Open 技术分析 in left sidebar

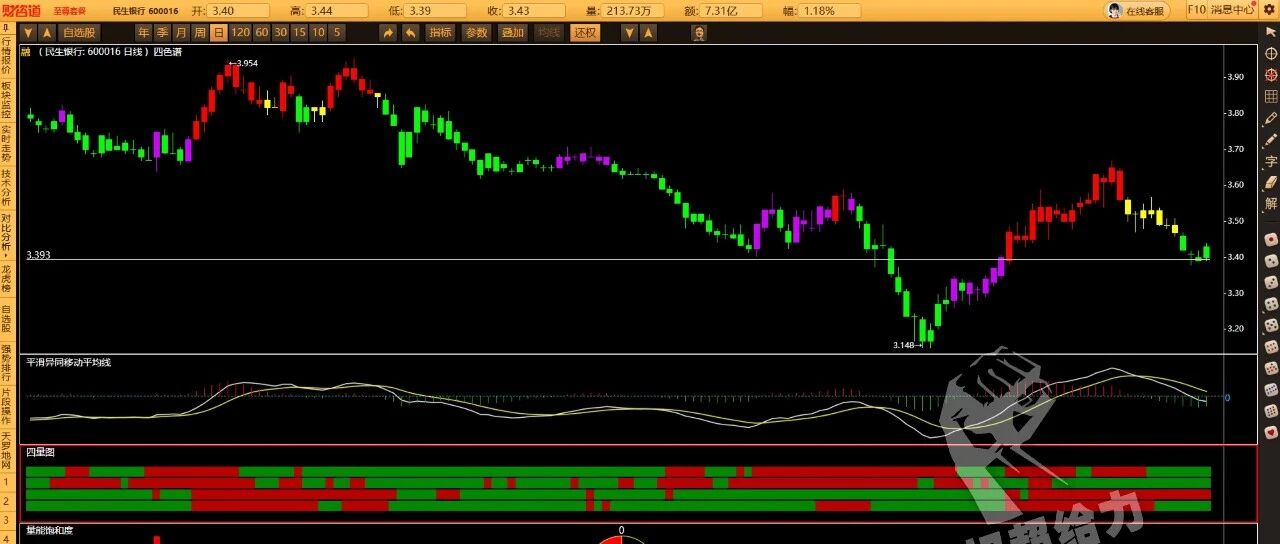(6, 188)
